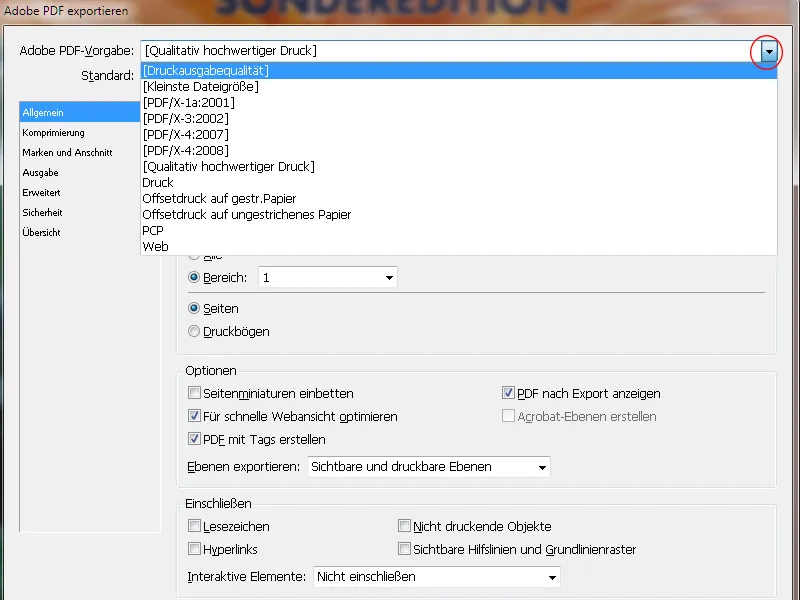Pick the [PDF/X-1a:2001] preset
The image size is (800, 600).
click(x=459, y=103)
